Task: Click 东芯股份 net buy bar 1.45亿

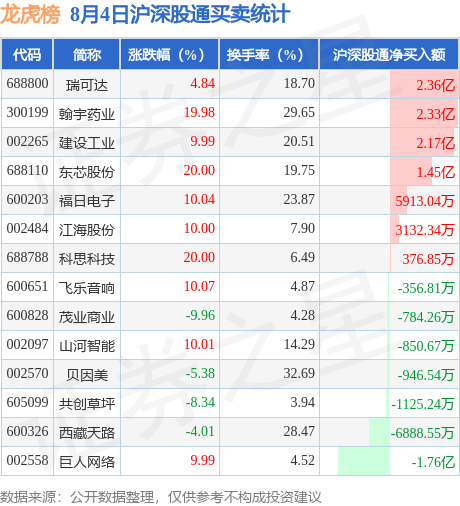Action: [411, 171]
